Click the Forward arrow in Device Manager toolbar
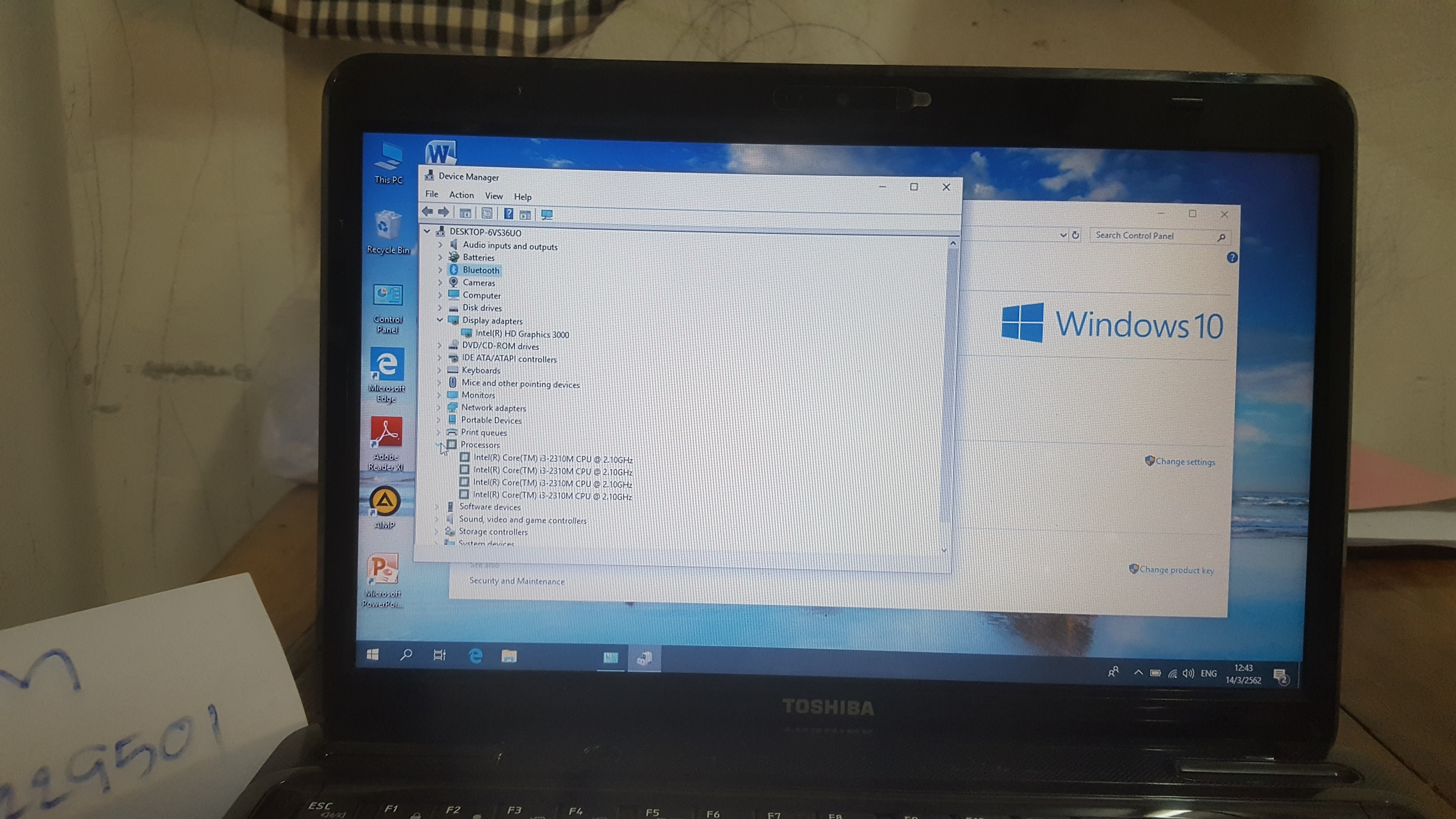Image resolution: width=1456 pixels, height=819 pixels. pos(444,212)
